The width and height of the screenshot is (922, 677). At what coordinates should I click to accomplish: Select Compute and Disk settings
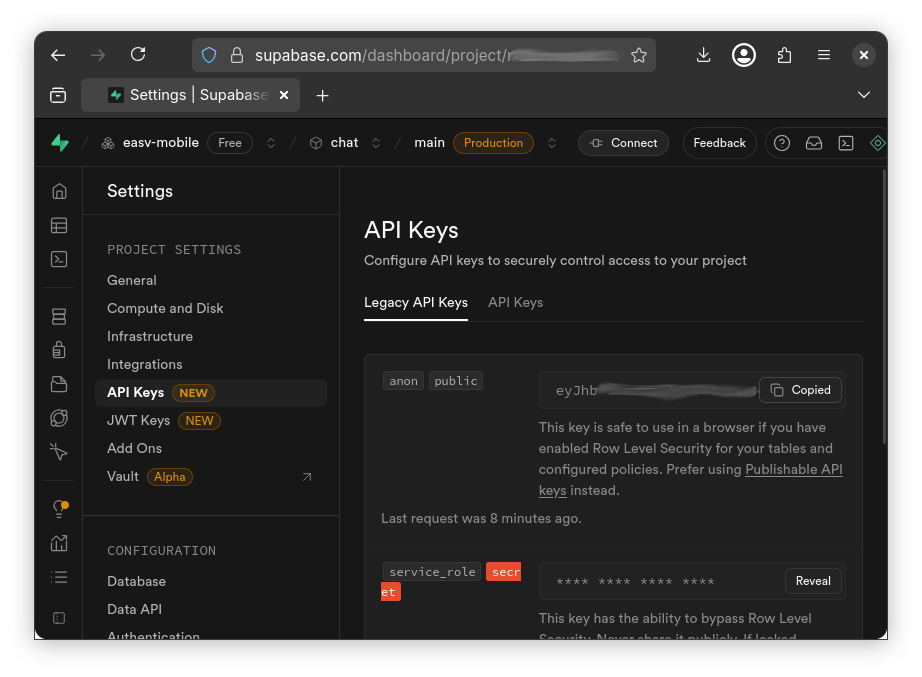pos(165,308)
